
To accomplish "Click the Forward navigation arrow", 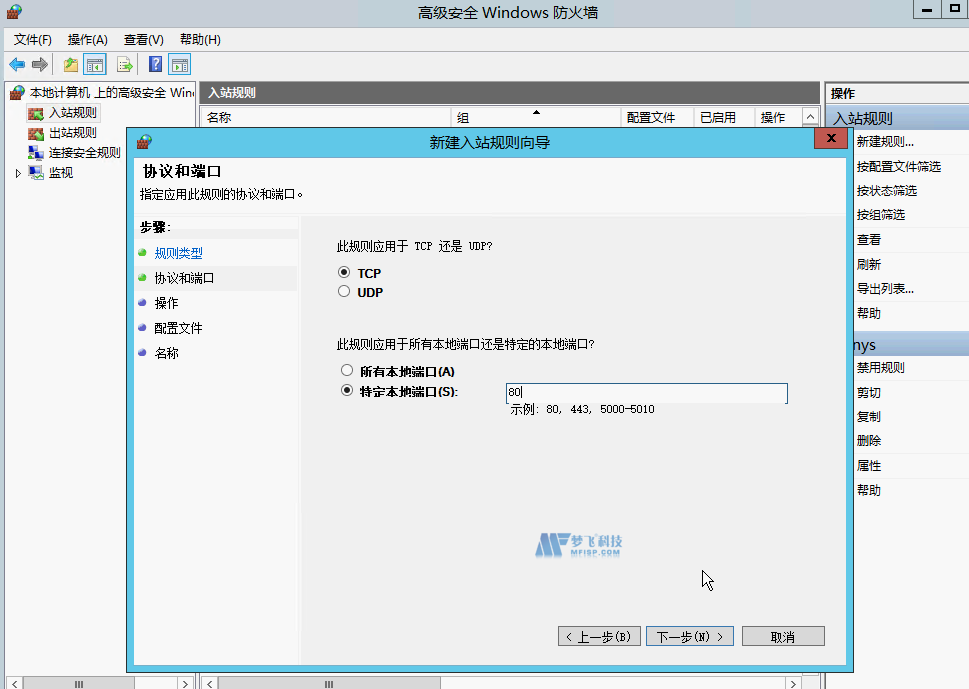I will point(38,63).
